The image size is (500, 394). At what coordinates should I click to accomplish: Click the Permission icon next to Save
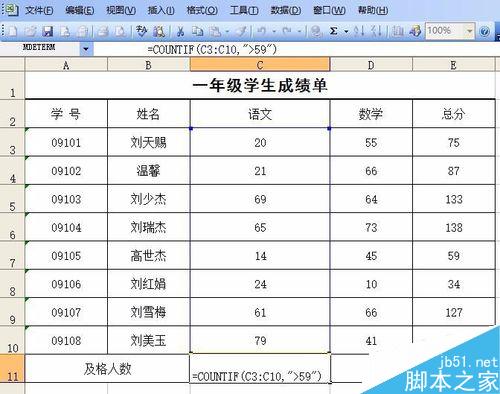[65, 31]
